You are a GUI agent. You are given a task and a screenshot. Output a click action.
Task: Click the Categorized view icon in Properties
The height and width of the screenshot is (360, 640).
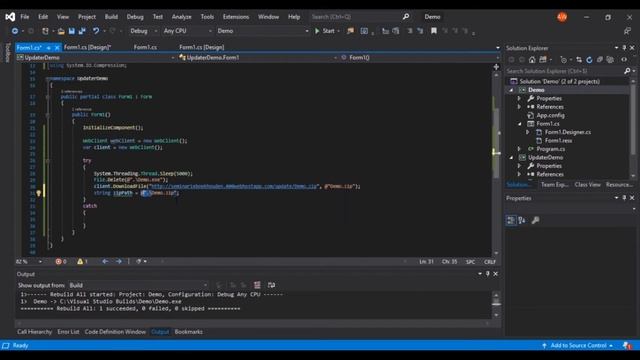click(511, 220)
